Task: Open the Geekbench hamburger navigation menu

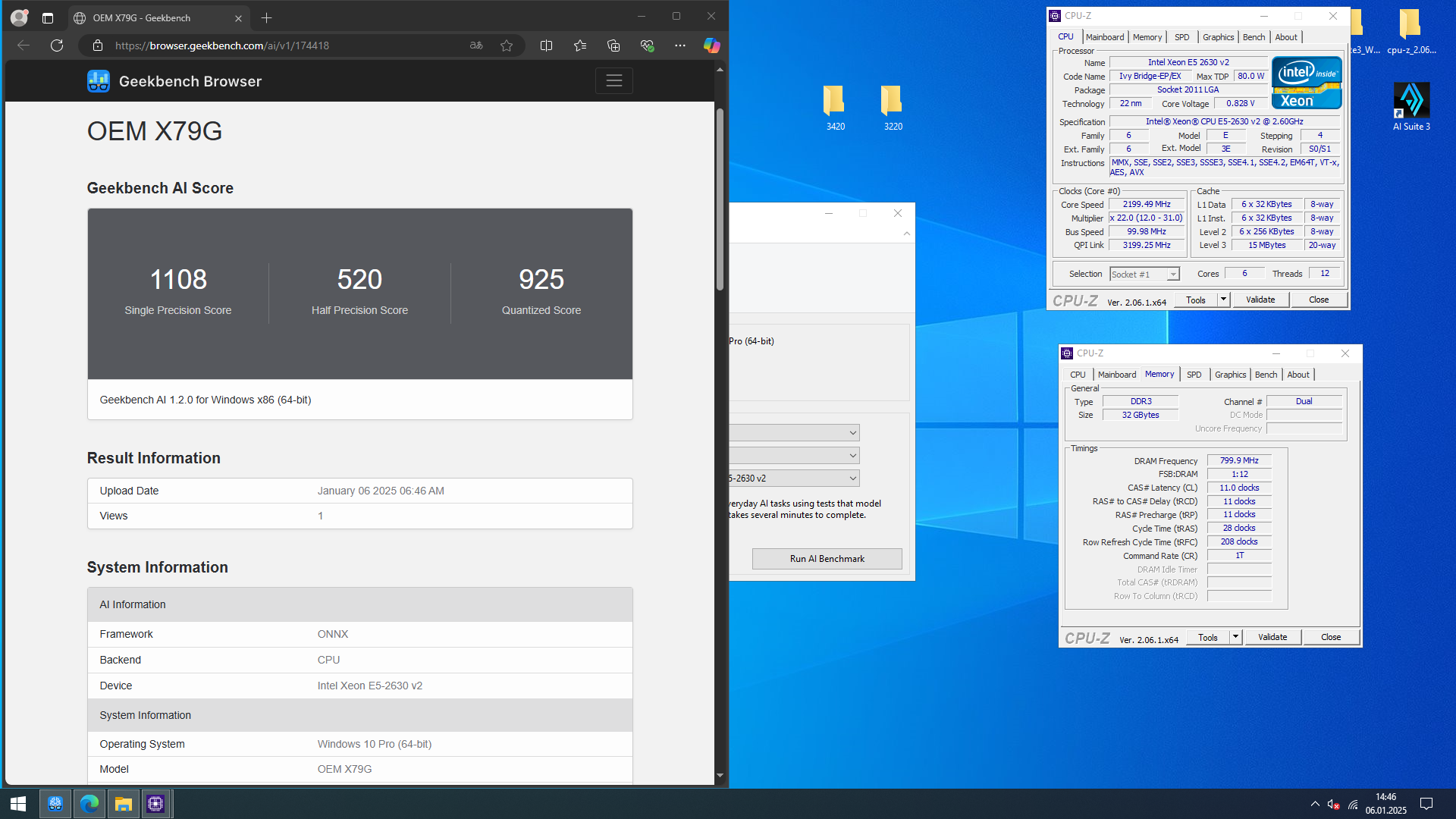Action: [614, 80]
